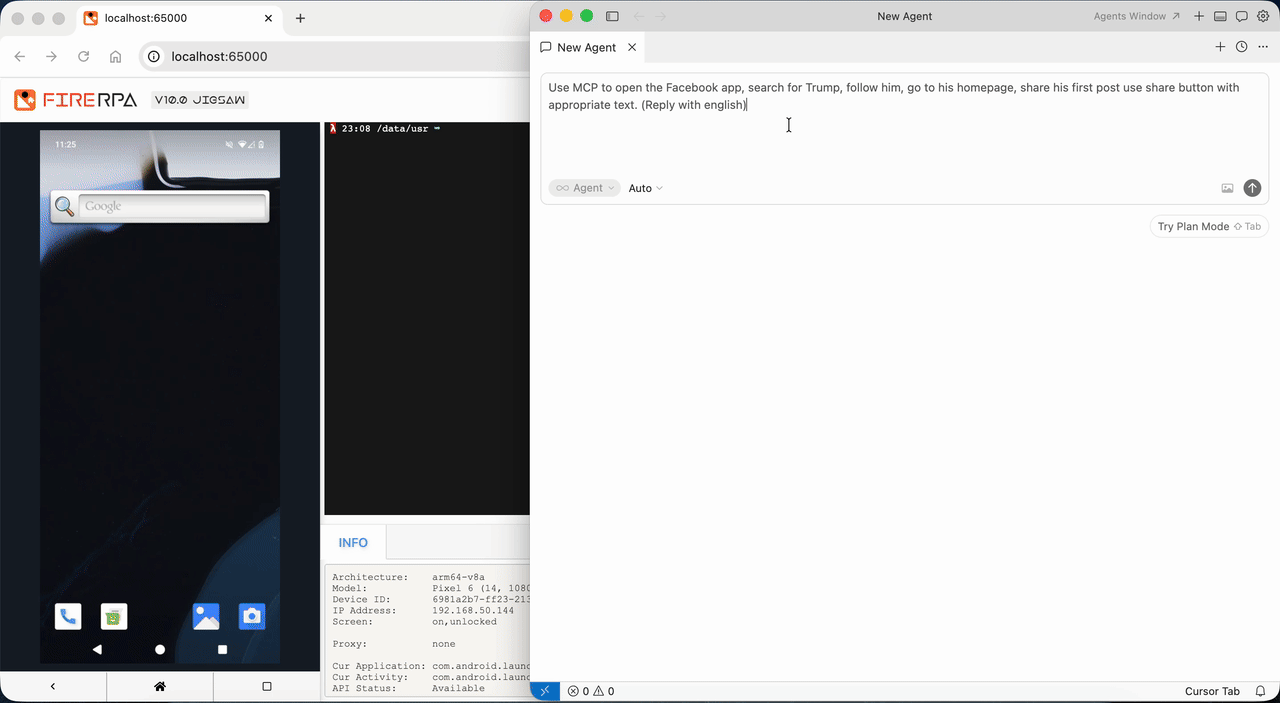Viewport: 1280px width, 703px height.
Task: Click Cursor Tab in status bar
Action: (x=1212, y=691)
